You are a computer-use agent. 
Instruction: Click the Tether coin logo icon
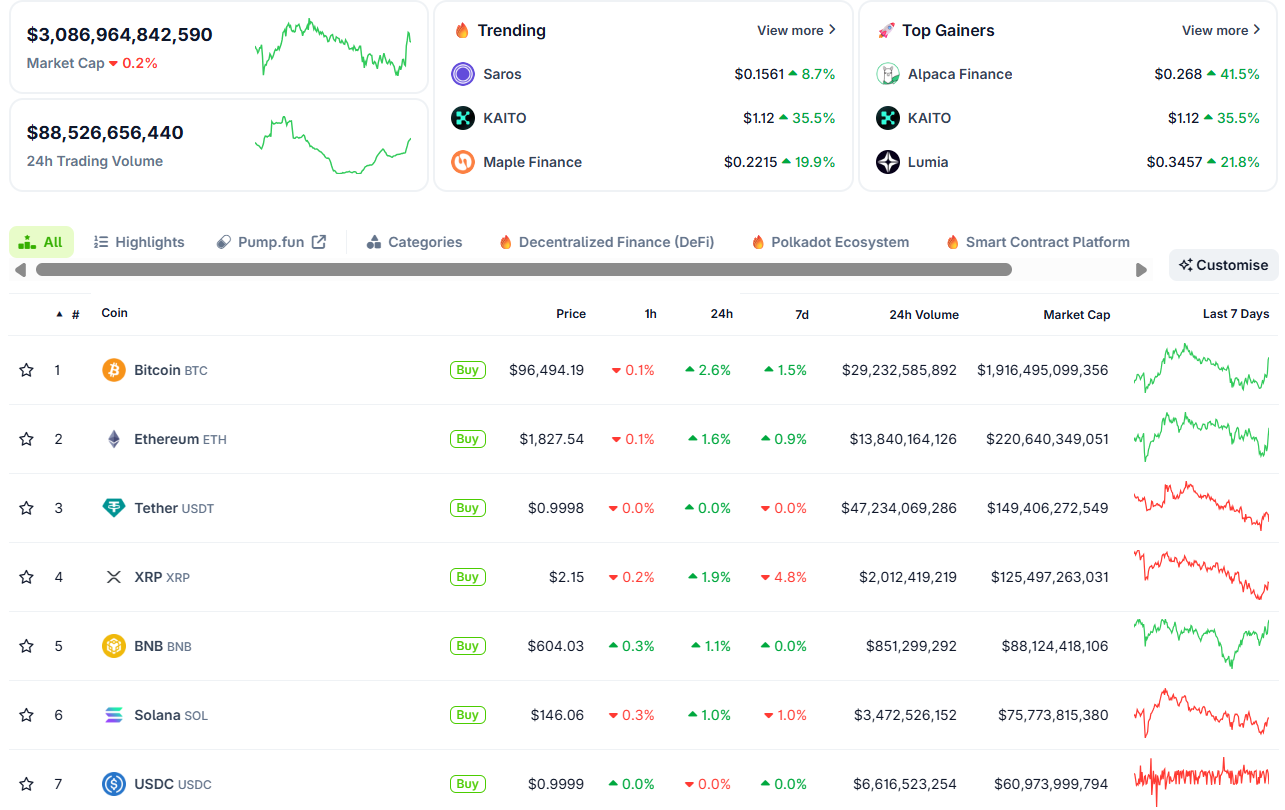pyautogui.click(x=114, y=508)
